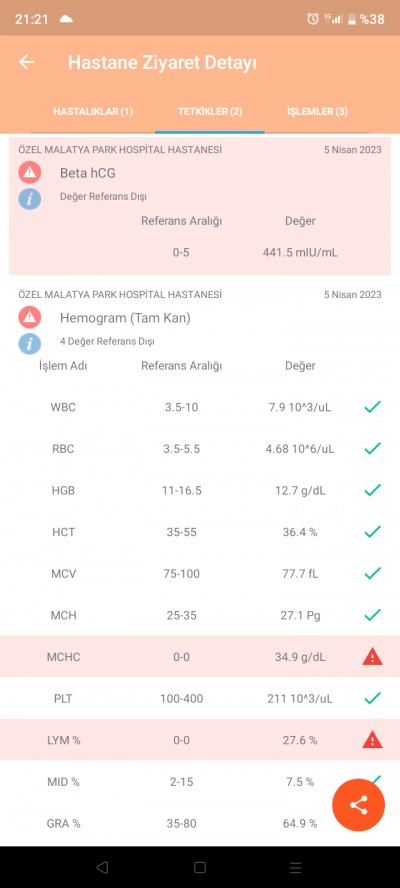Tap the '4 Değer Referans Dışı' label

pos(107,341)
